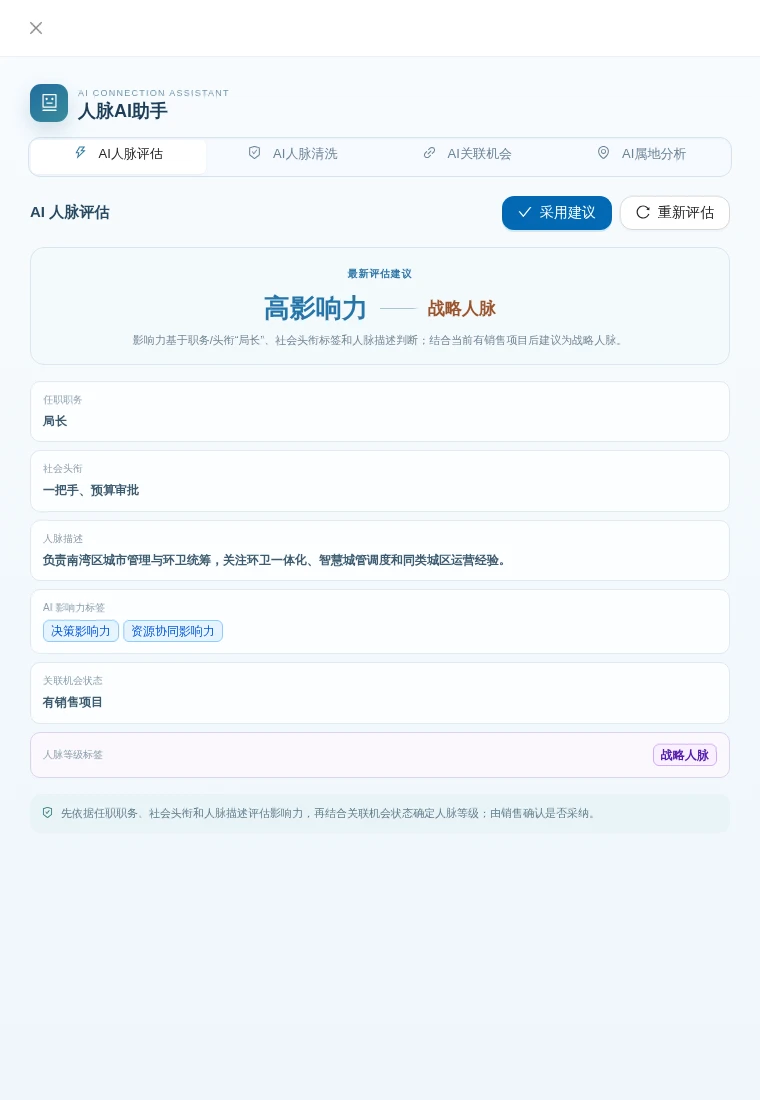Select the 资源协同影响力 tag
Viewport: 760px width, 1100px height.
click(x=173, y=631)
